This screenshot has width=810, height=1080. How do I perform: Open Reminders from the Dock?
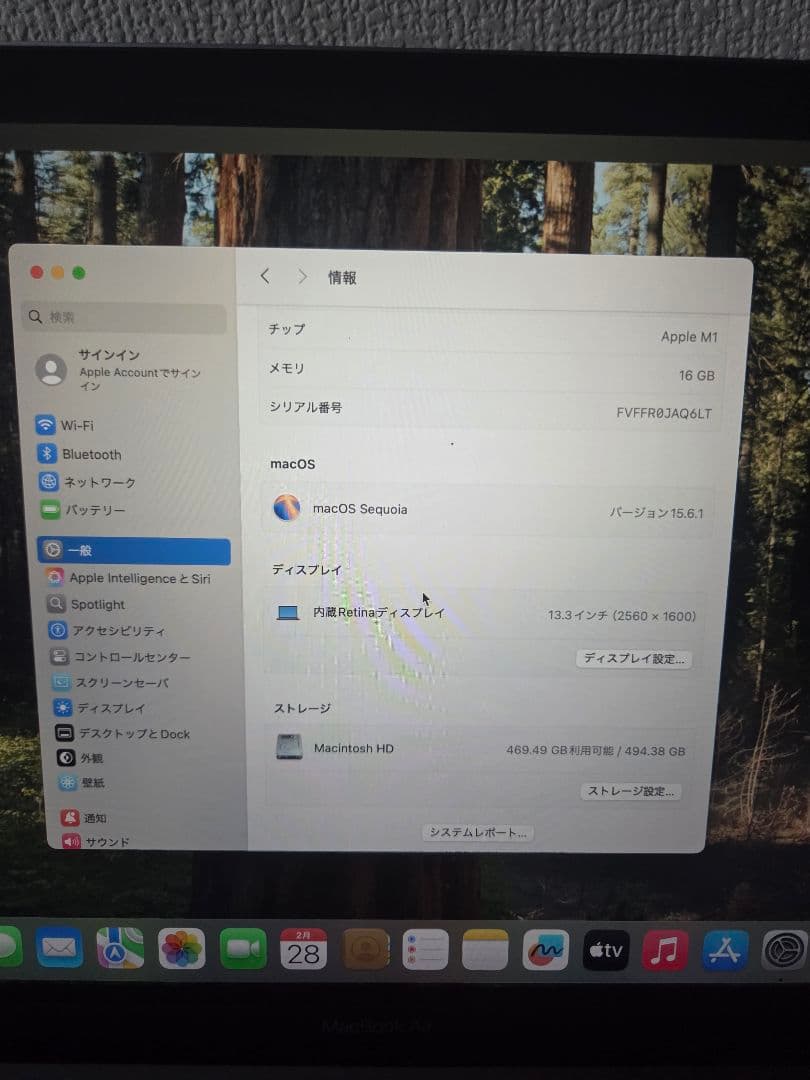coord(426,950)
